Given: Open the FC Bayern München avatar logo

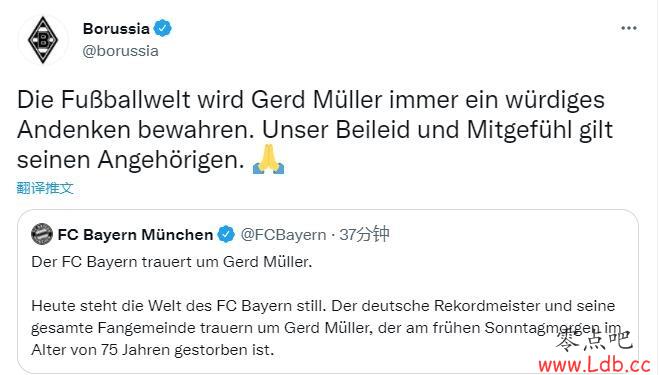Looking at the screenshot, I should coord(42,234).
